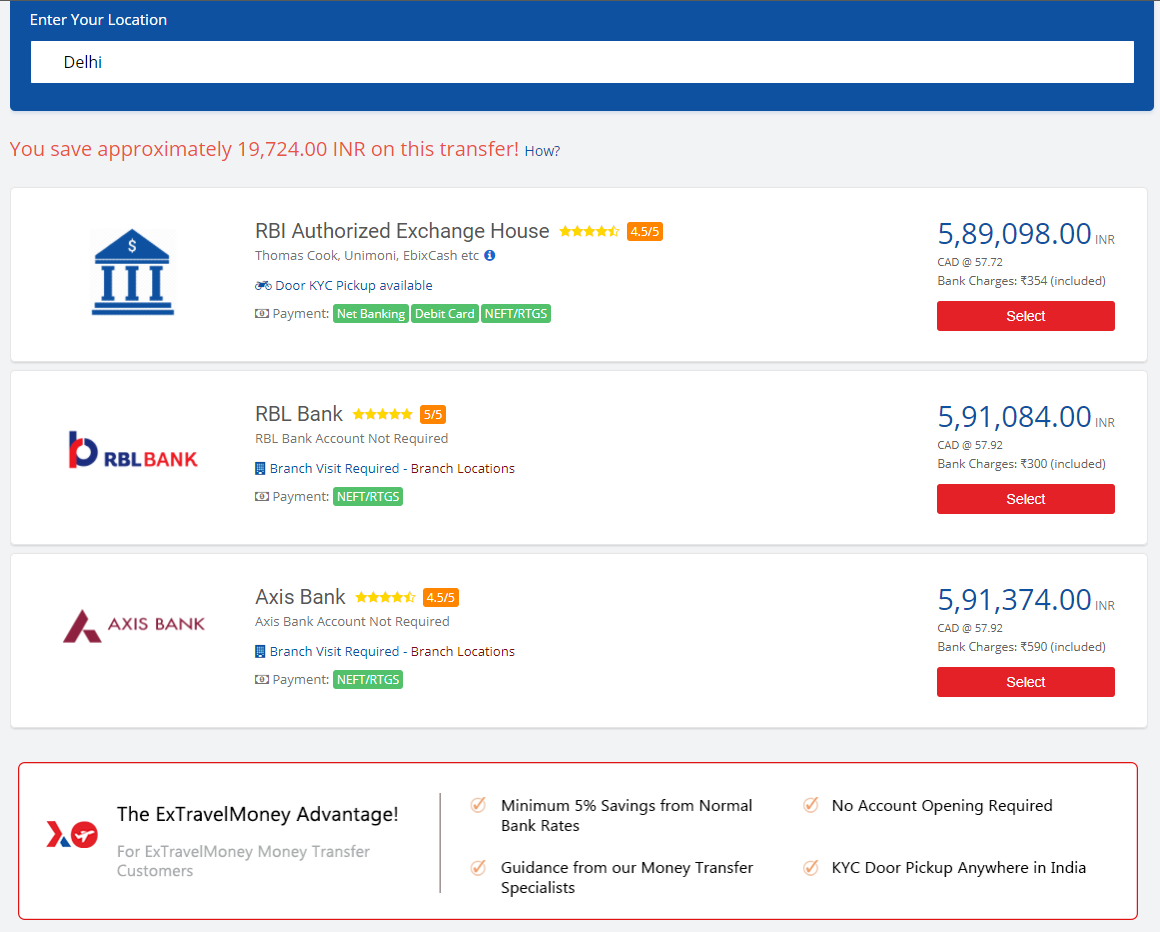Click the RBL Bank logo
The image size is (1160, 932).
(x=133, y=450)
